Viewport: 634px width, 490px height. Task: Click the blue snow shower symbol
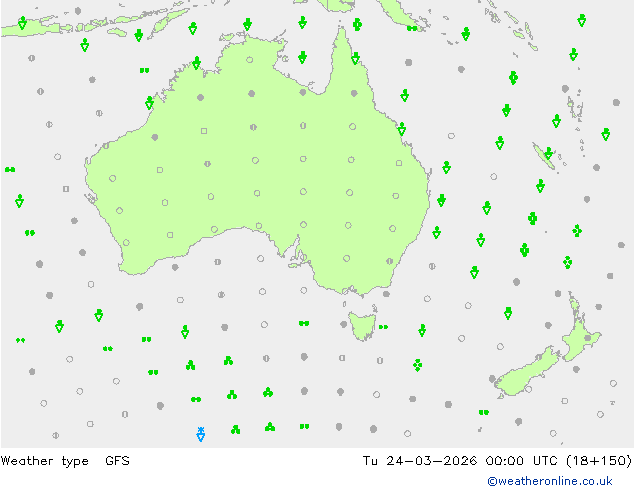(201, 434)
